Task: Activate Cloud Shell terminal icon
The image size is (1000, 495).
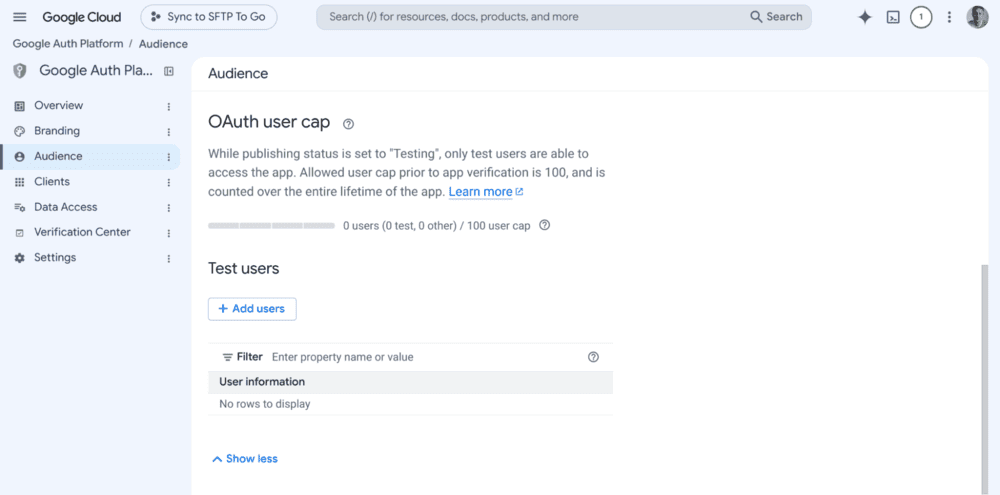Action: click(x=893, y=17)
